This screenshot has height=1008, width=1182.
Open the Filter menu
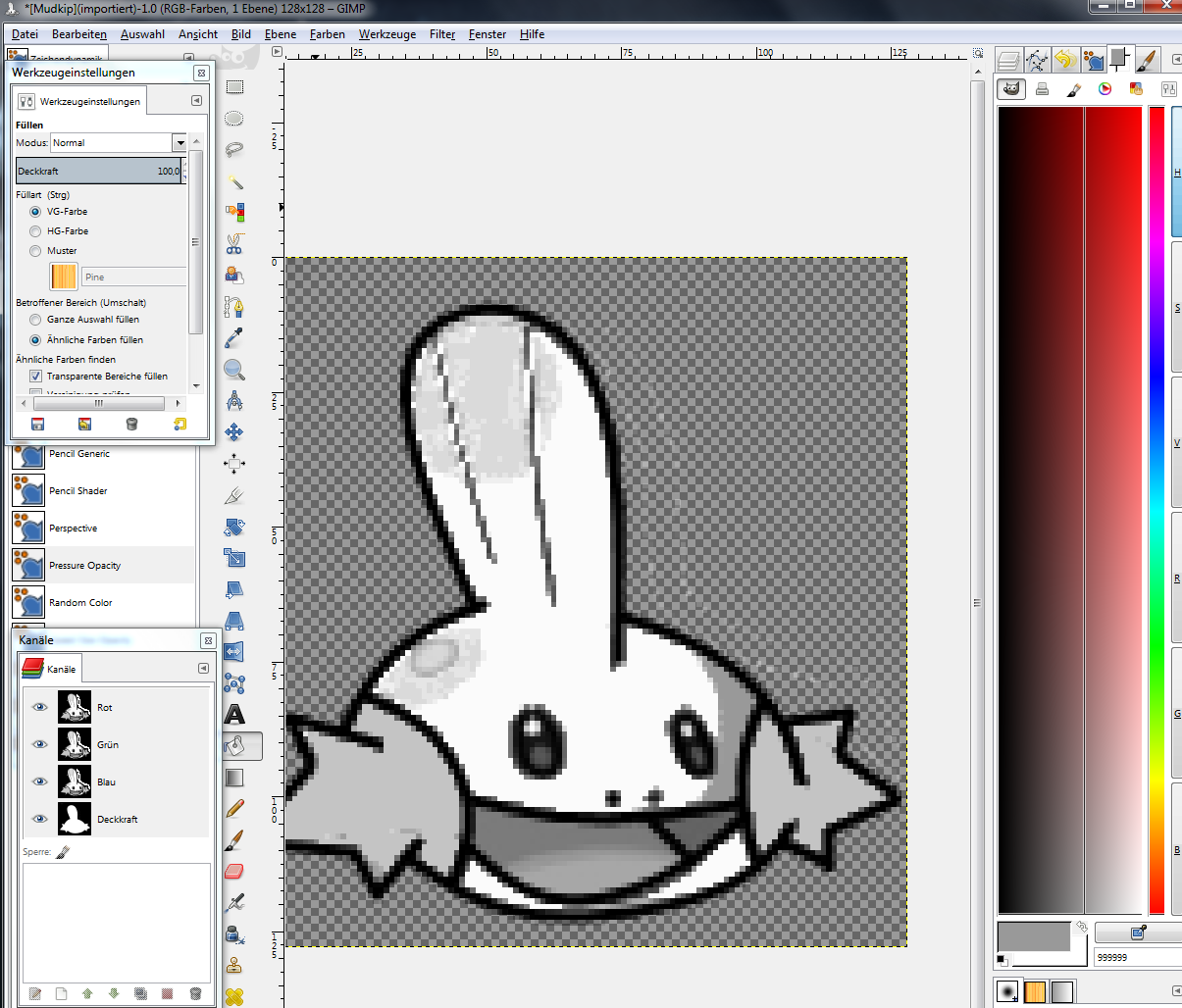442,34
